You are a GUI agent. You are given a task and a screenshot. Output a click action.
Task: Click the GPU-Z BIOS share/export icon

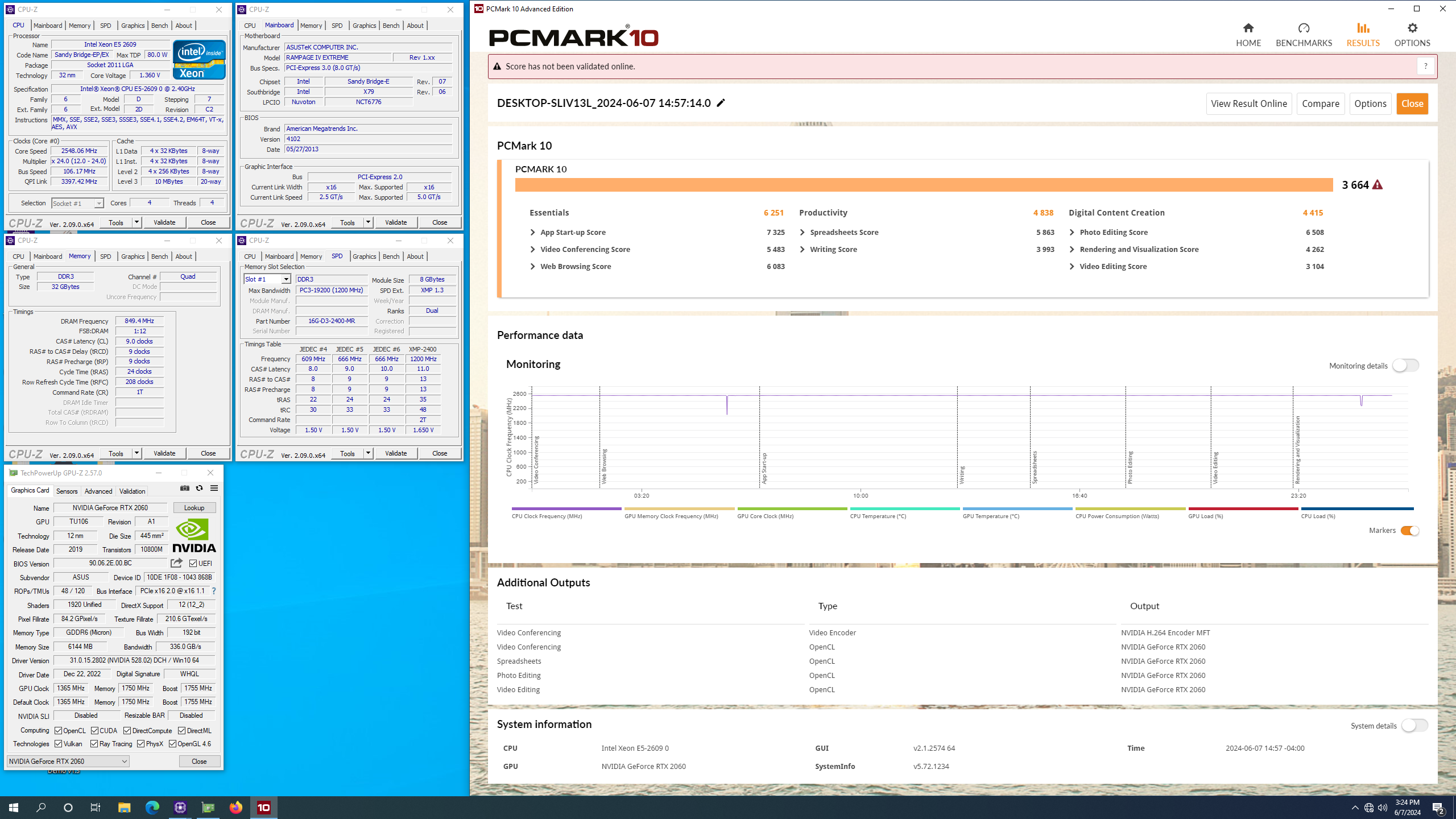pos(176,563)
